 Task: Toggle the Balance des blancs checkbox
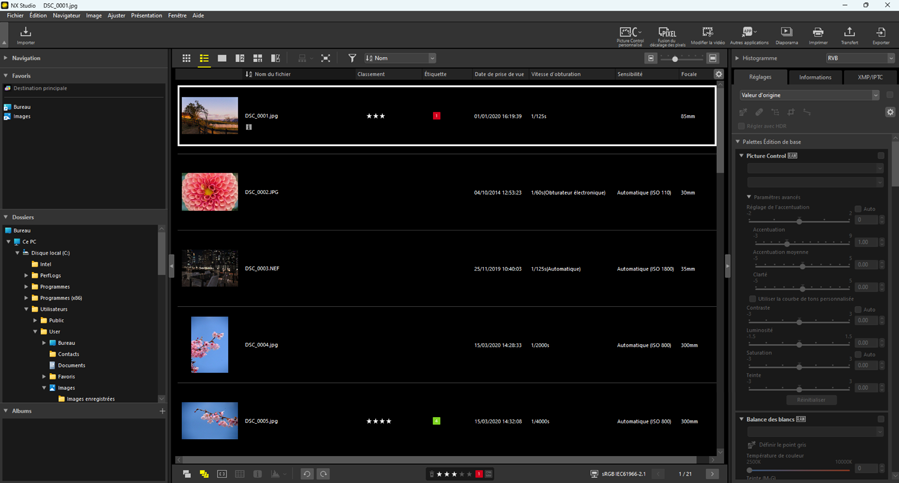[881, 419]
